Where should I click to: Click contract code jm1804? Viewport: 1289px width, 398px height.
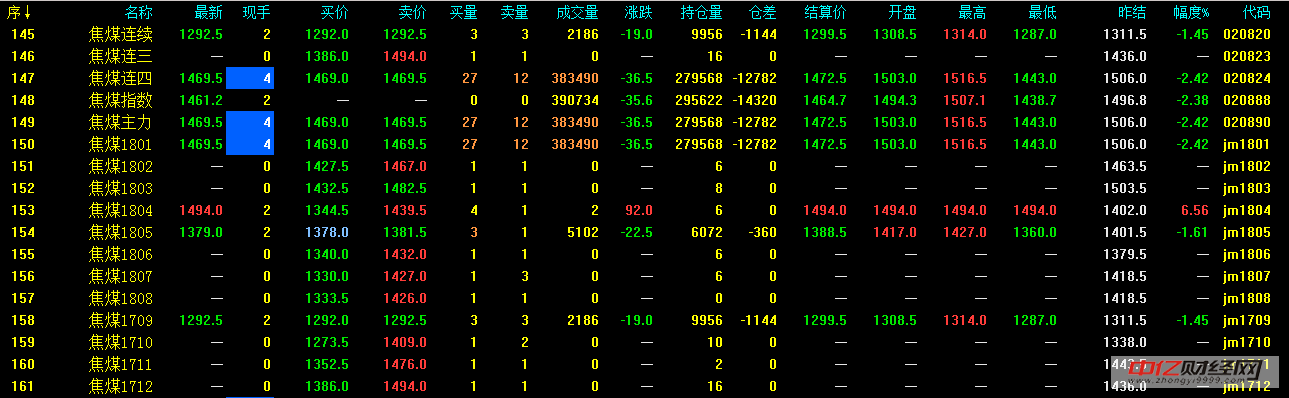tap(1247, 210)
